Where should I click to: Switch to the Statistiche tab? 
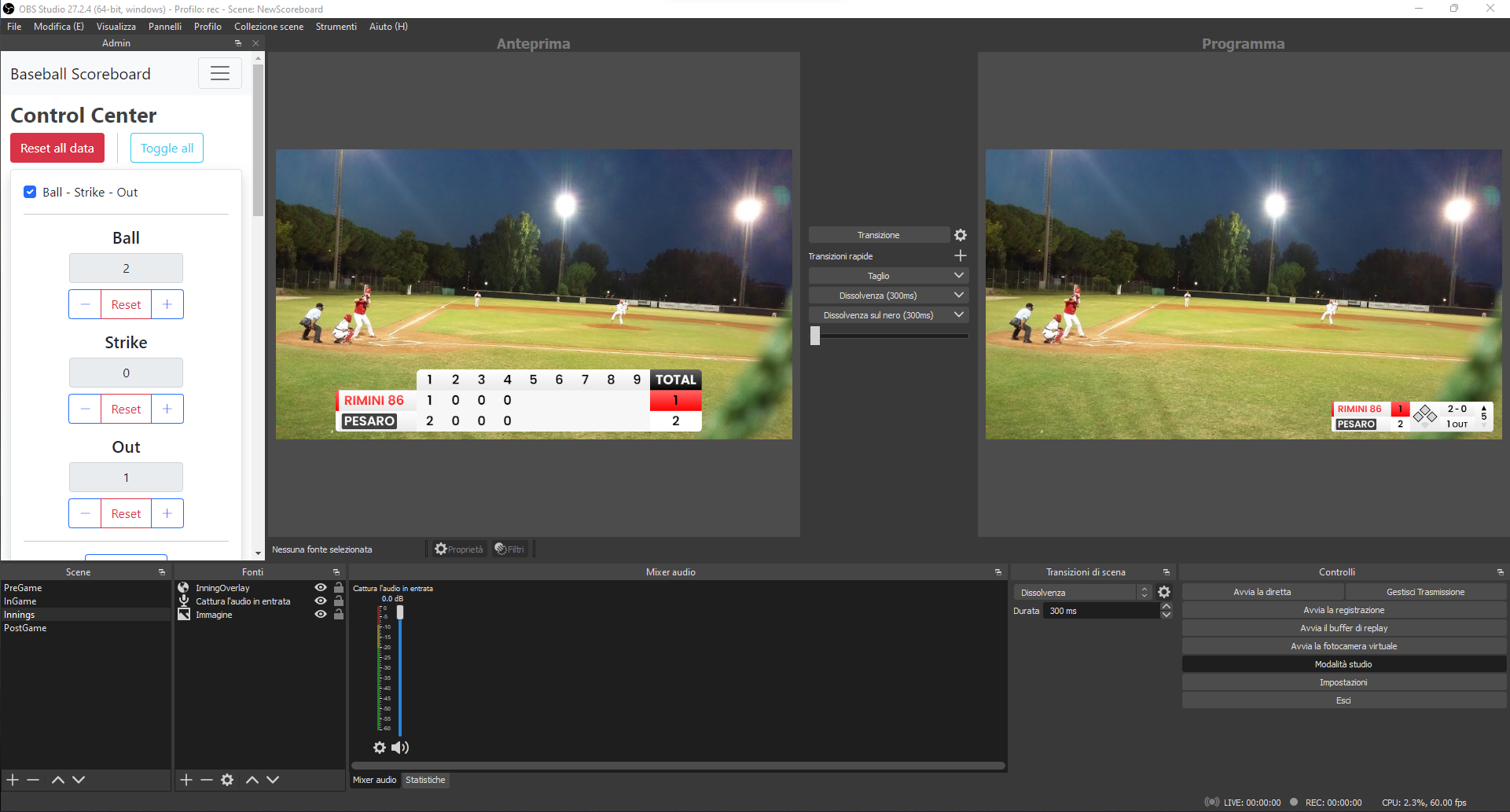point(425,781)
